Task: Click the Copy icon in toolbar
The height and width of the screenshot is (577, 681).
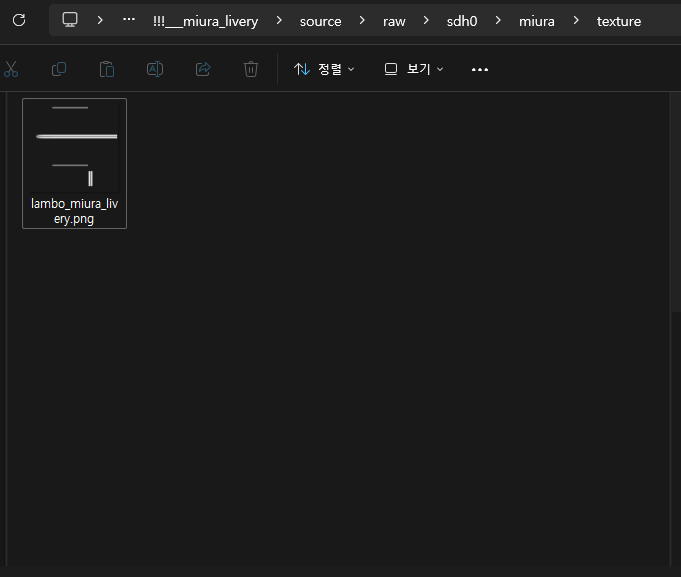Action: point(59,69)
